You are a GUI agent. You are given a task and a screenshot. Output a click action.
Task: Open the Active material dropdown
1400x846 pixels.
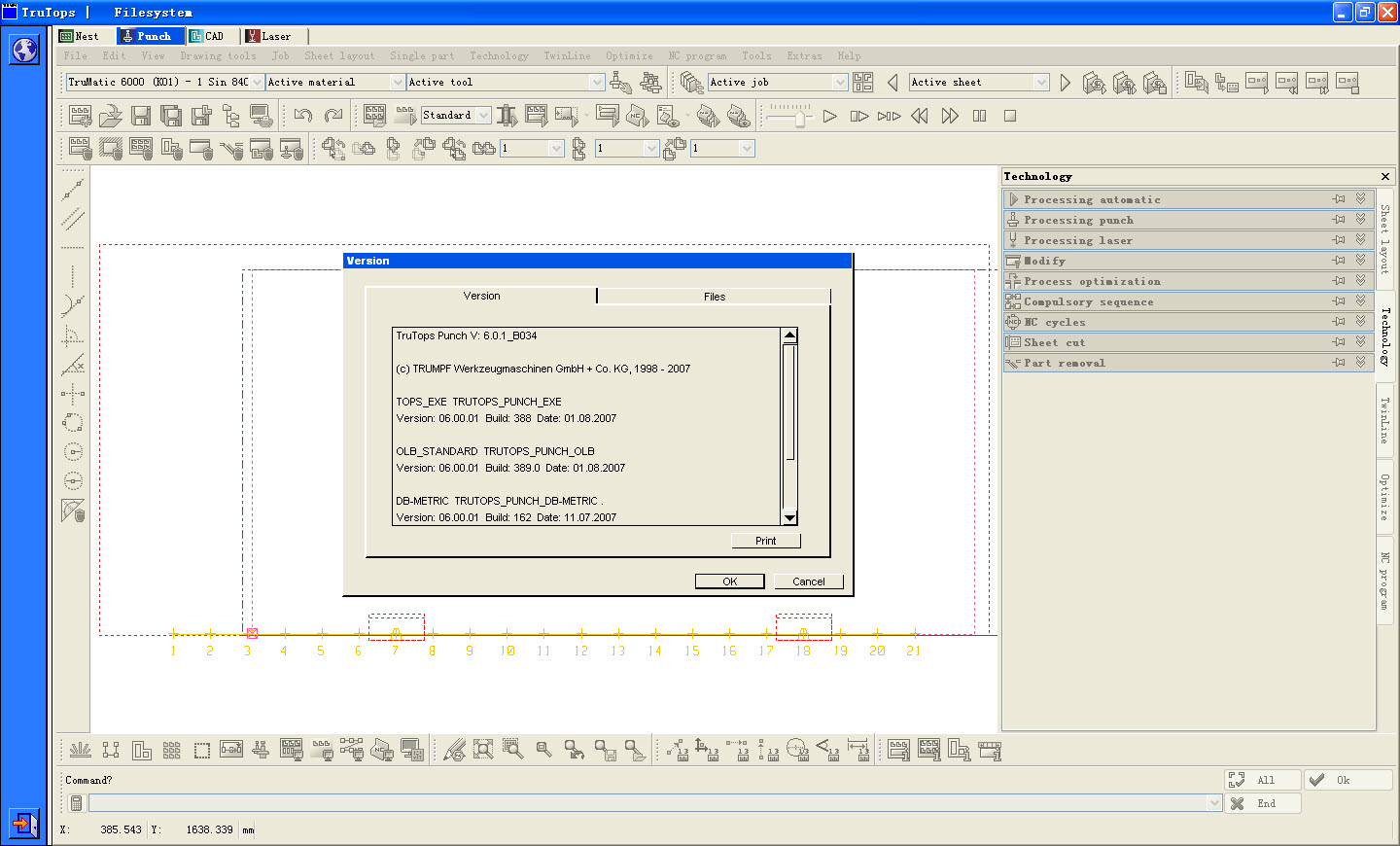coord(397,83)
